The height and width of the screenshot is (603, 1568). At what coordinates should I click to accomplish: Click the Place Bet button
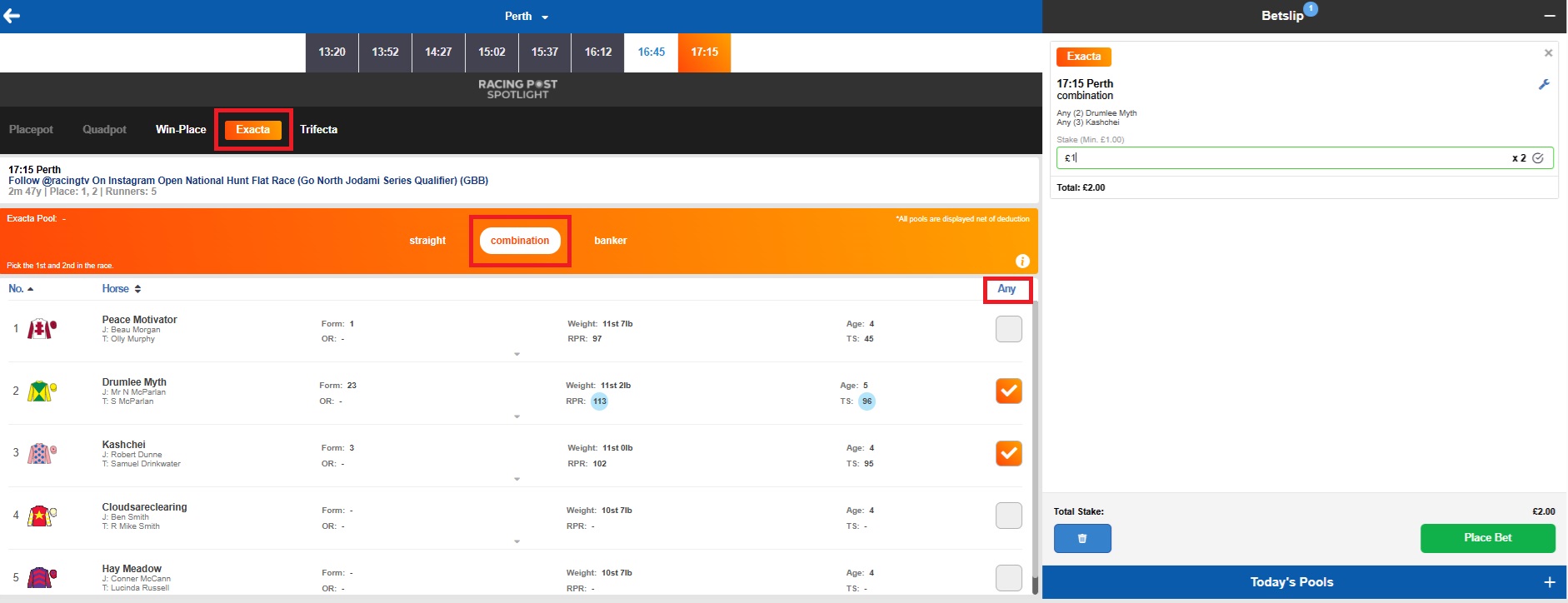coord(1487,538)
